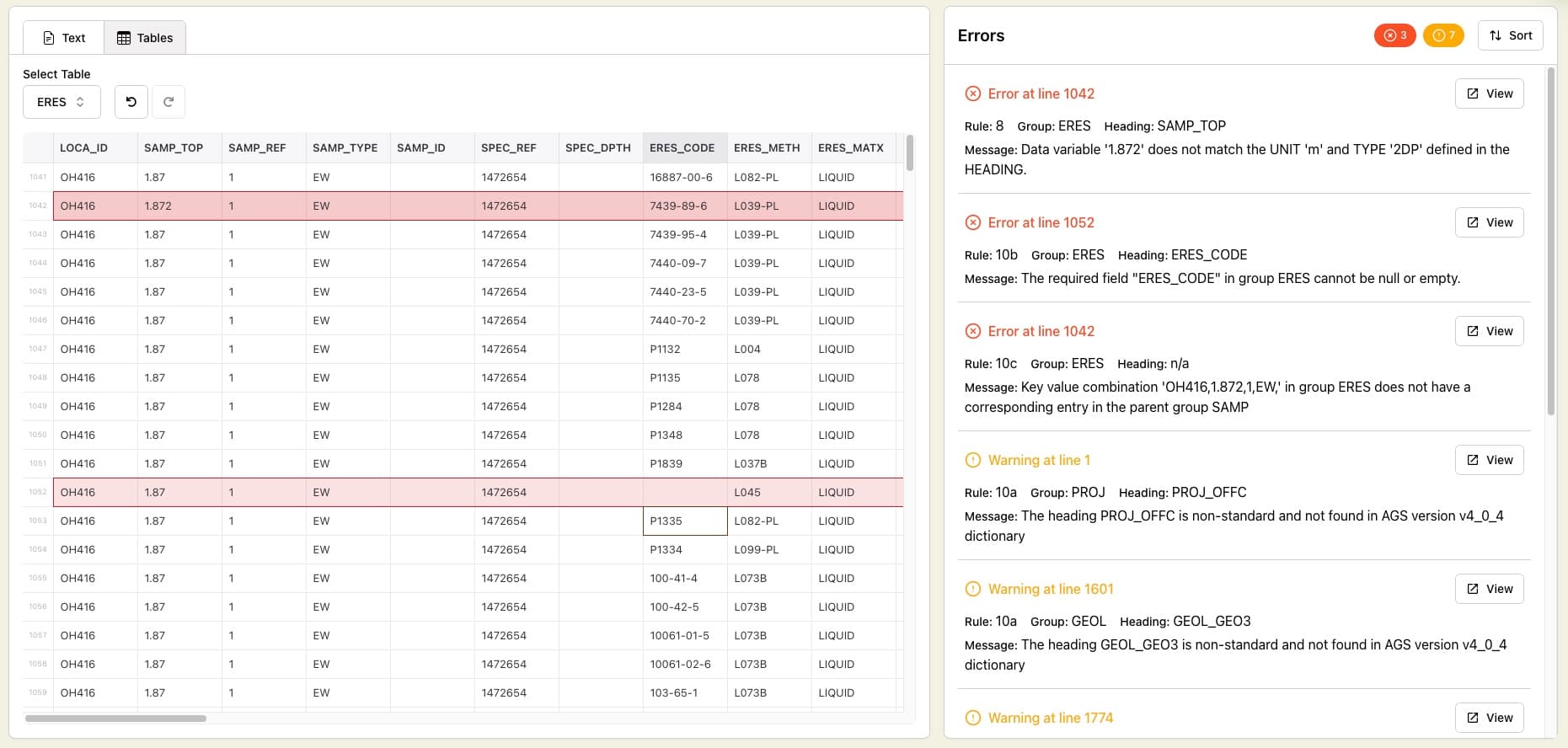View the warning at line 1601
The image size is (1568, 748).
pos(1490,589)
